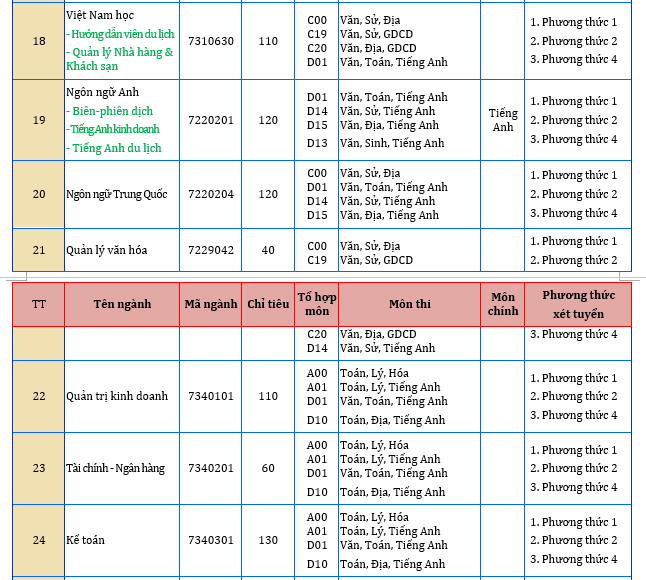Click "Văn, Sinh, Tiếng Anh" subject line
The image size is (646, 580).
tap(392, 143)
